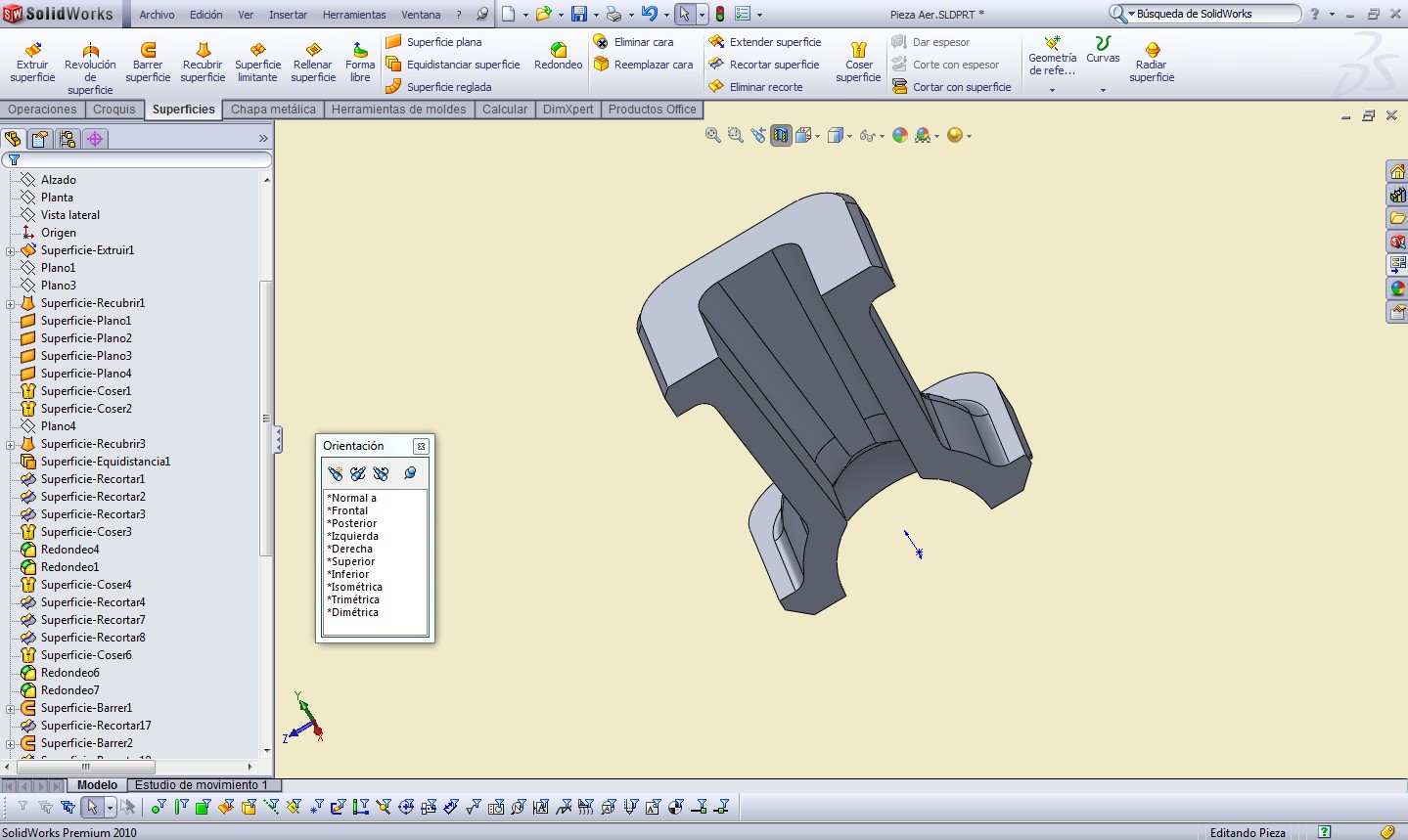Open PropertyManager tab in left panel
This screenshot has height=840, width=1408.
pyautogui.click(x=40, y=139)
